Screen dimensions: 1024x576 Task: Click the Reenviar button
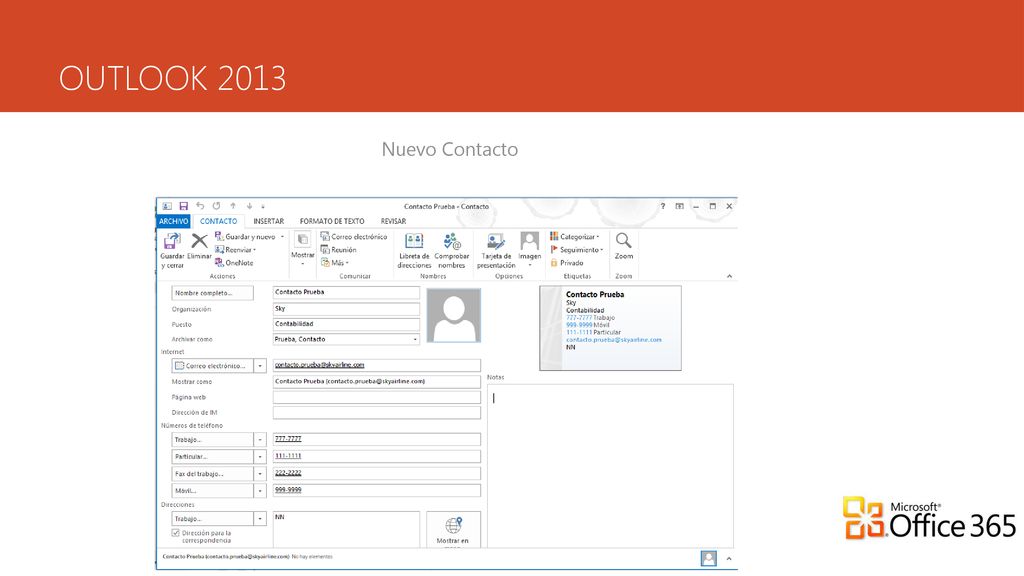(x=236, y=249)
